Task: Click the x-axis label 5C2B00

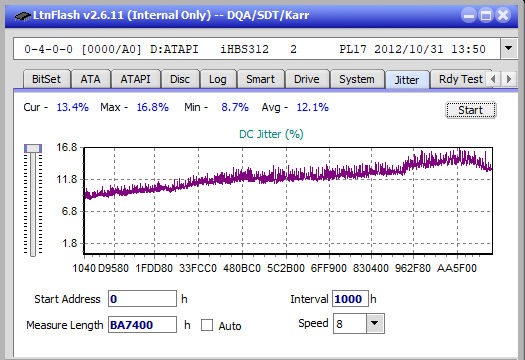Action: (286, 268)
